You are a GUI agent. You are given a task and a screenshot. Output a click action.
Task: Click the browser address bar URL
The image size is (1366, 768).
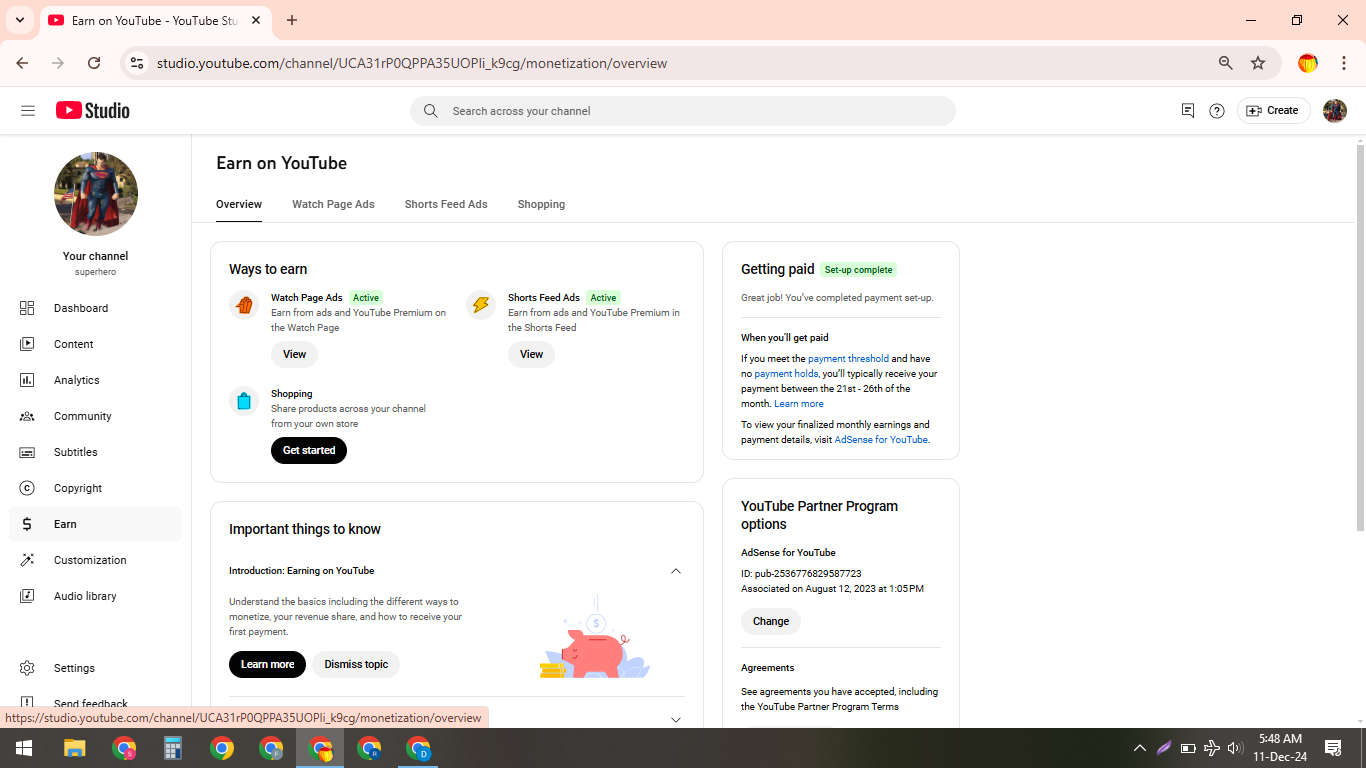(x=412, y=63)
